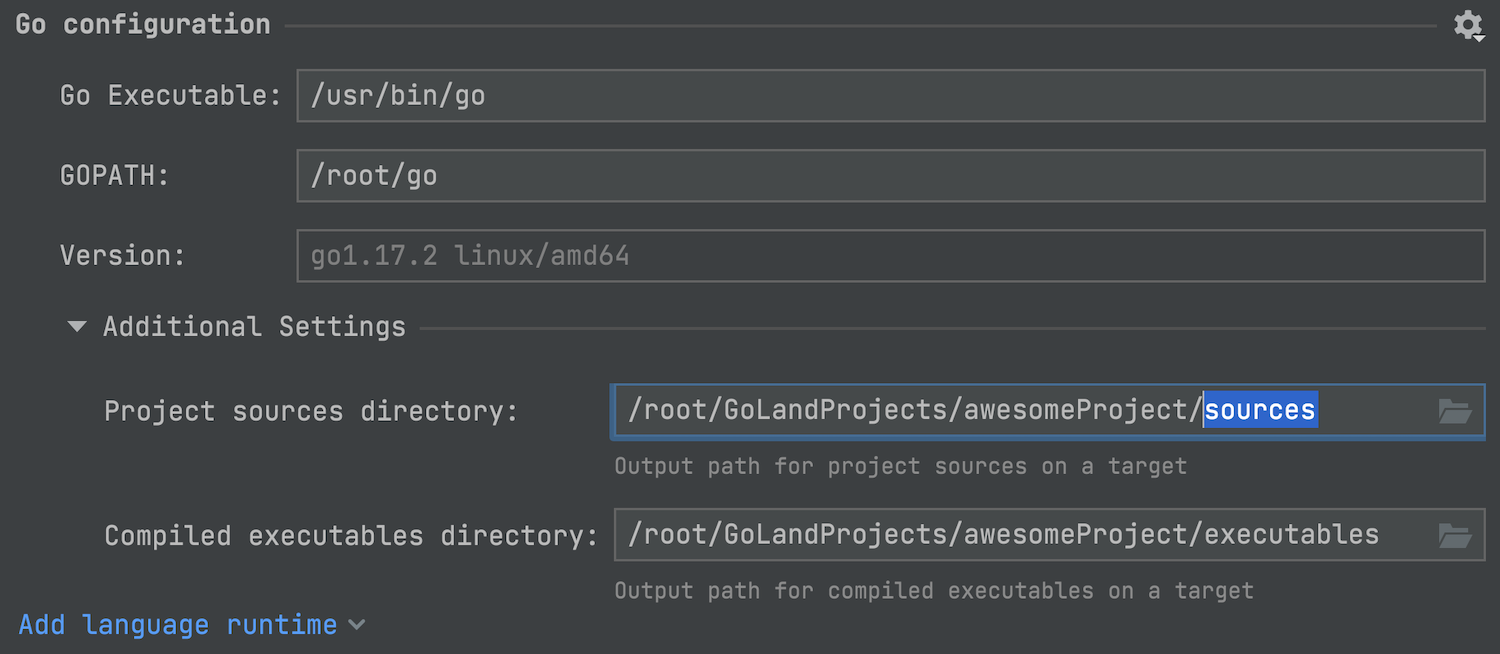The image size is (1500, 654).
Task: Click the 'Version:' label
Action: pos(123,256)
